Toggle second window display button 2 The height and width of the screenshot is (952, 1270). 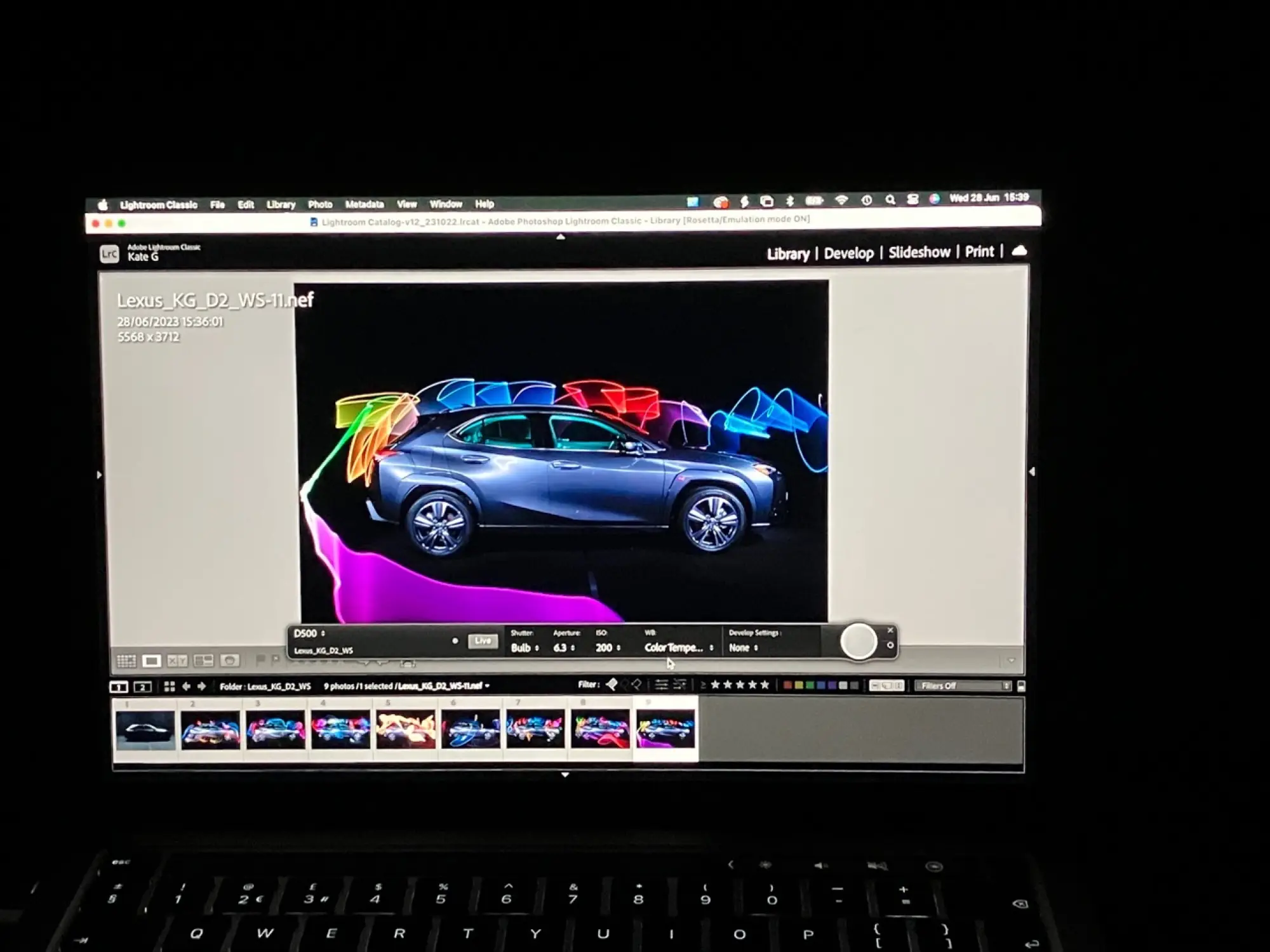(x=142, y=687)
